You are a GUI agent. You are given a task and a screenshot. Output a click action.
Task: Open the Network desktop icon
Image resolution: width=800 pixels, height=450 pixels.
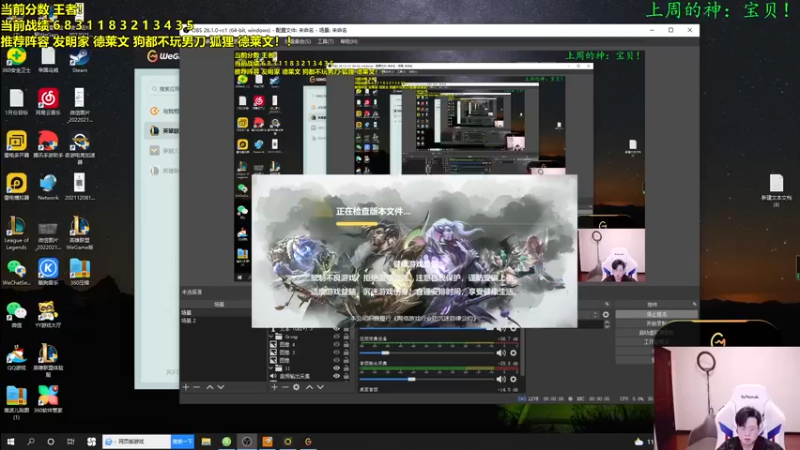click(x=48, y=187)
